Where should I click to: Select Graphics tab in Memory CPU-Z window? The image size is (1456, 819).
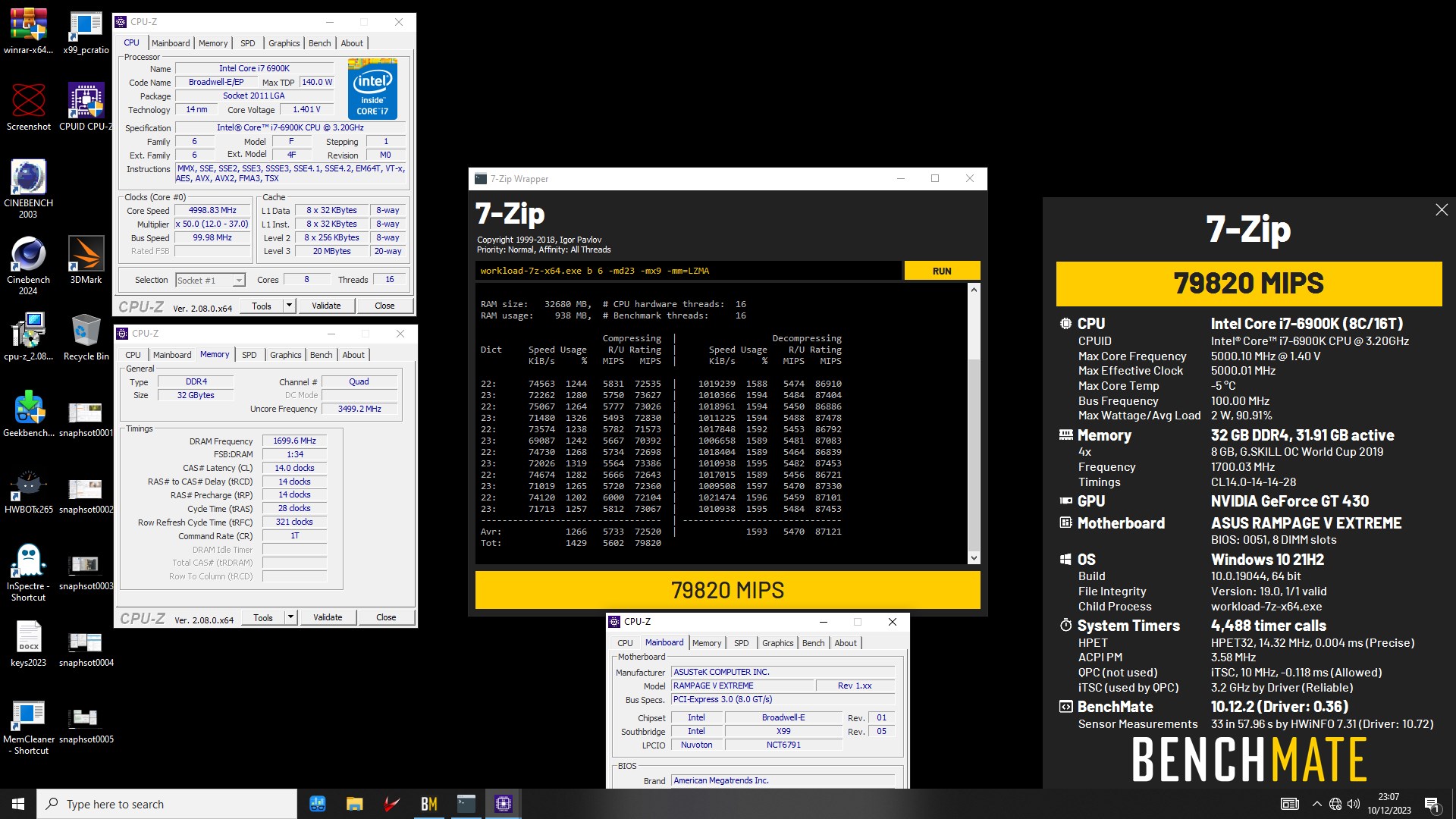click(285, 355)
